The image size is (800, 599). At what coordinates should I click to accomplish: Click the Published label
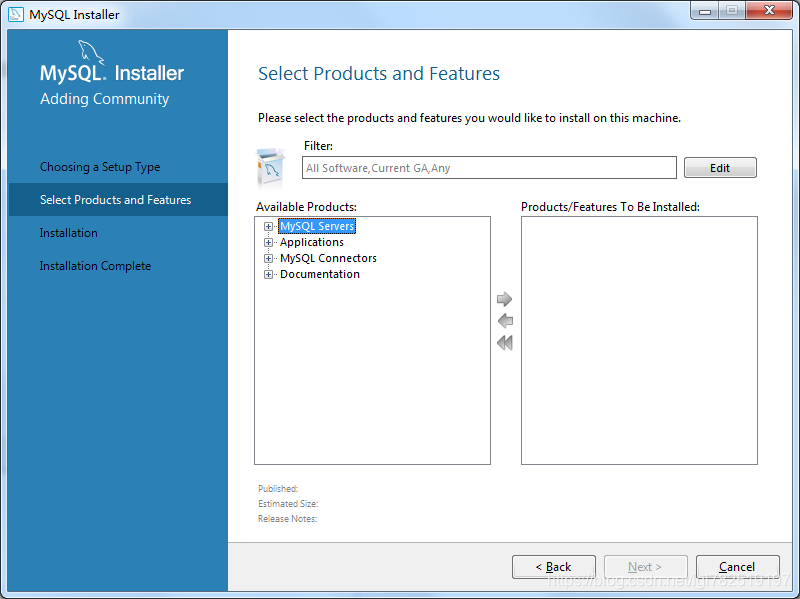278,489
